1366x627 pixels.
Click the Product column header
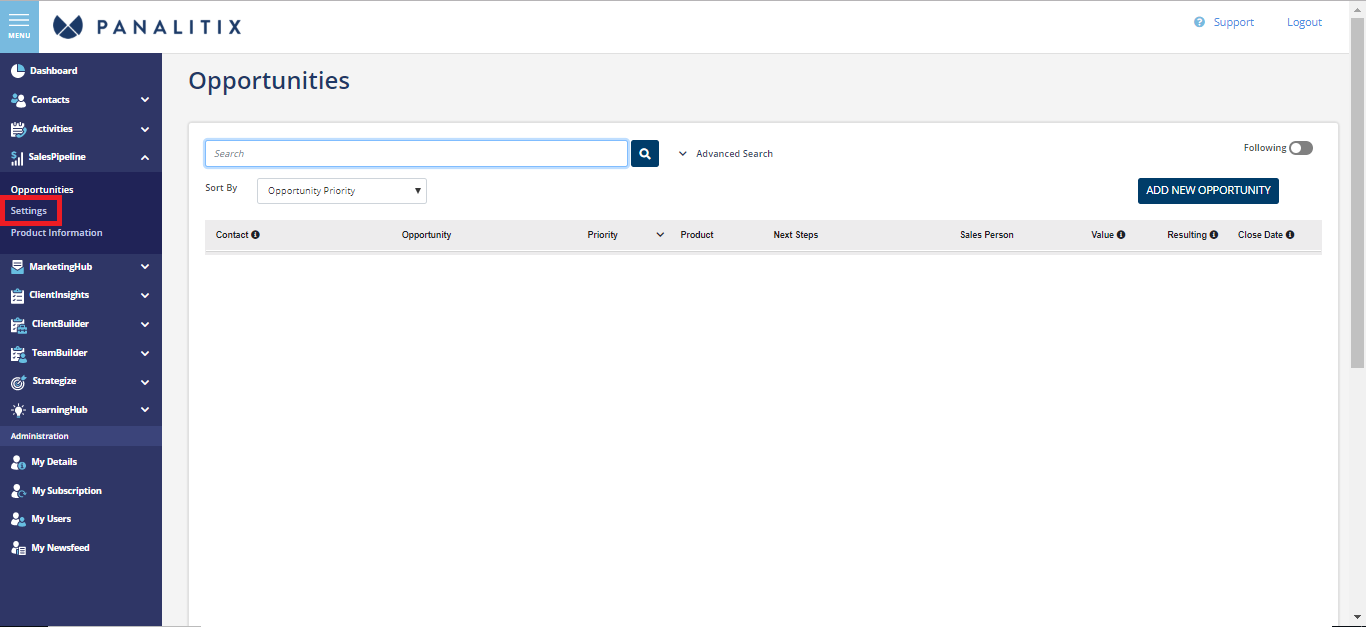point(697,235)
